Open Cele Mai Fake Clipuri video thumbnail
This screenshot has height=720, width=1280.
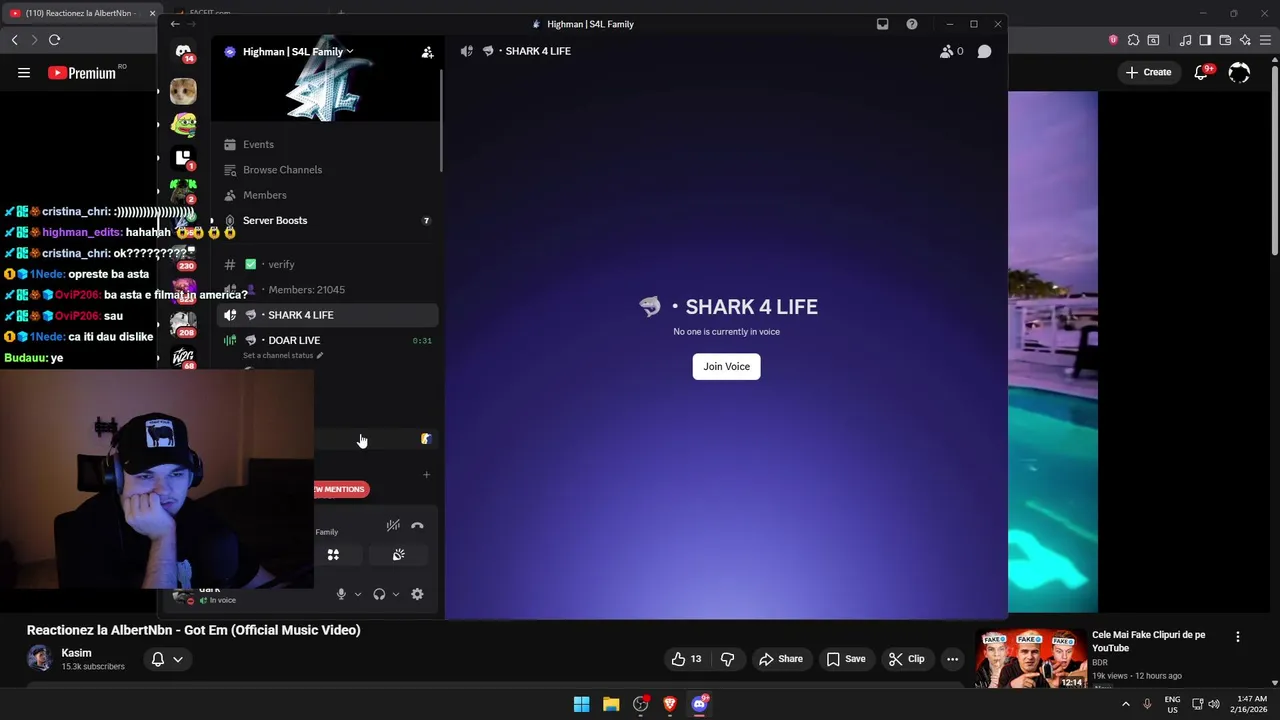point(1031,659)
